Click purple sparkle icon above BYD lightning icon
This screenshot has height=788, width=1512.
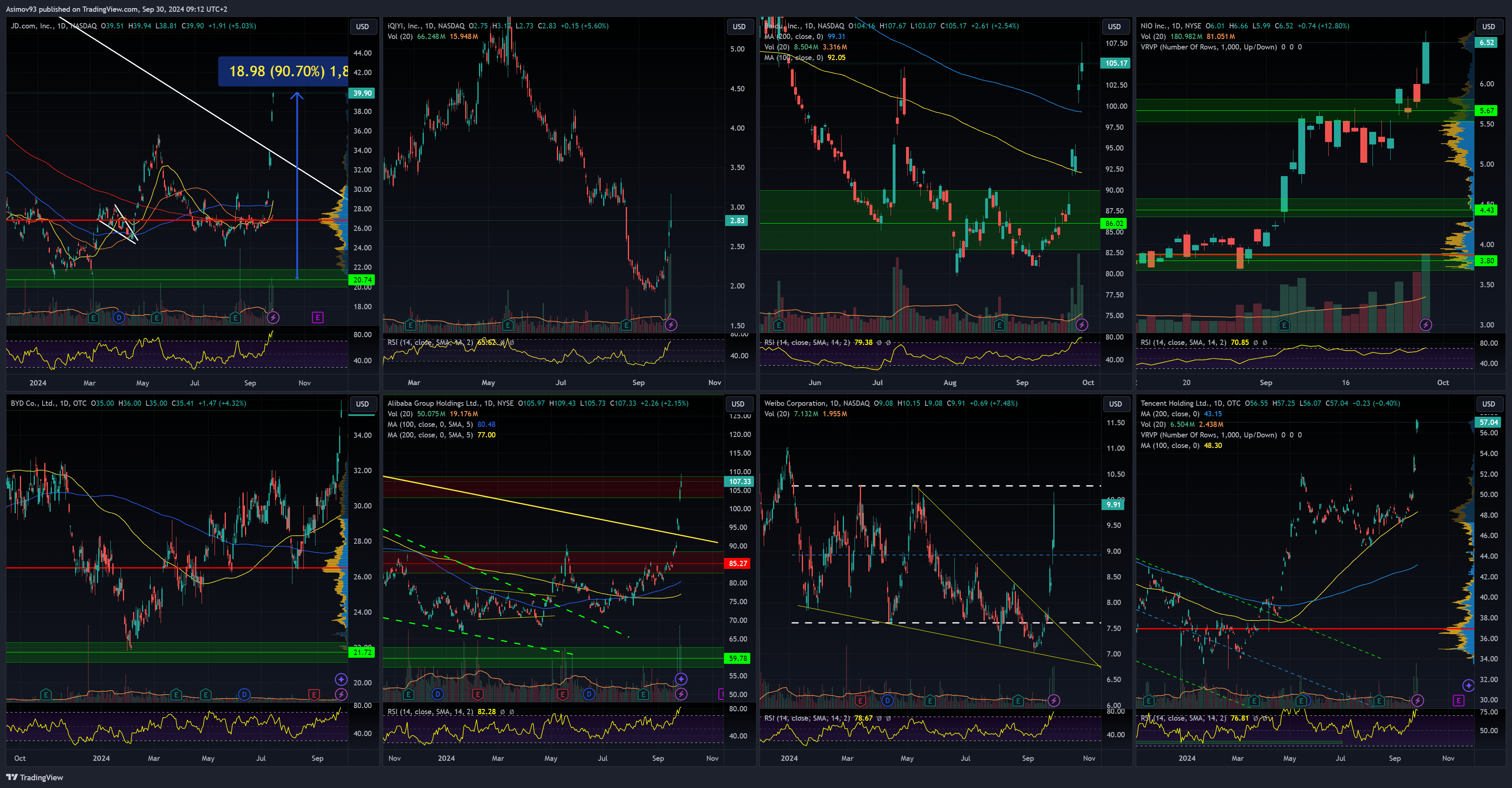click(x=341, y=679)
